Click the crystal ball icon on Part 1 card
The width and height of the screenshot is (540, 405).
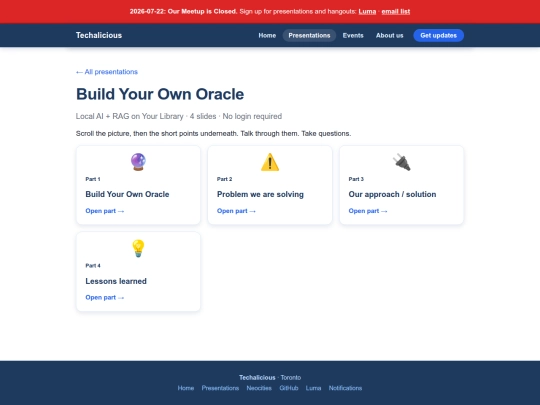point(138,162)
